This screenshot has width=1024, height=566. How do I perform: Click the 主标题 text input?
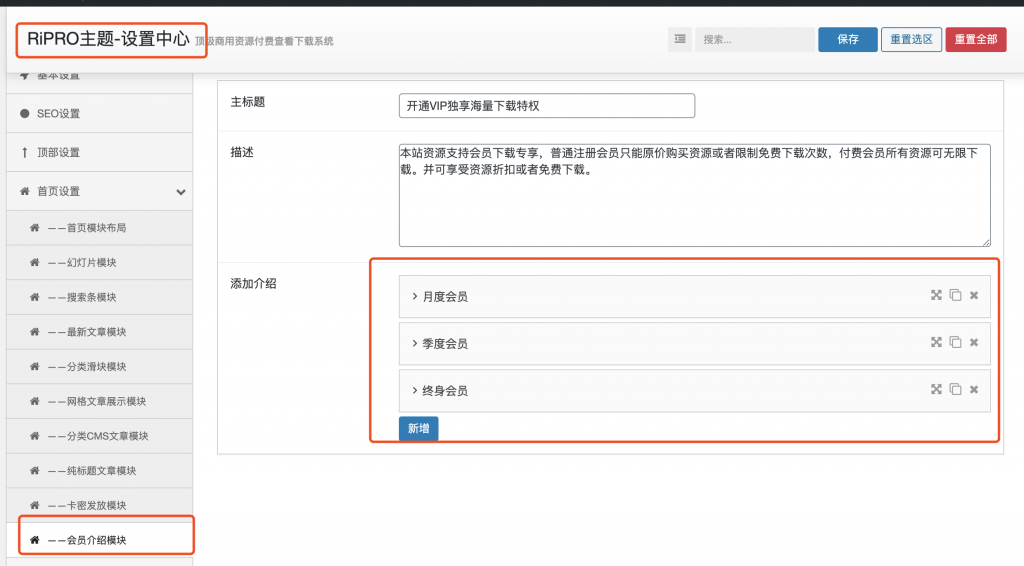547,106
